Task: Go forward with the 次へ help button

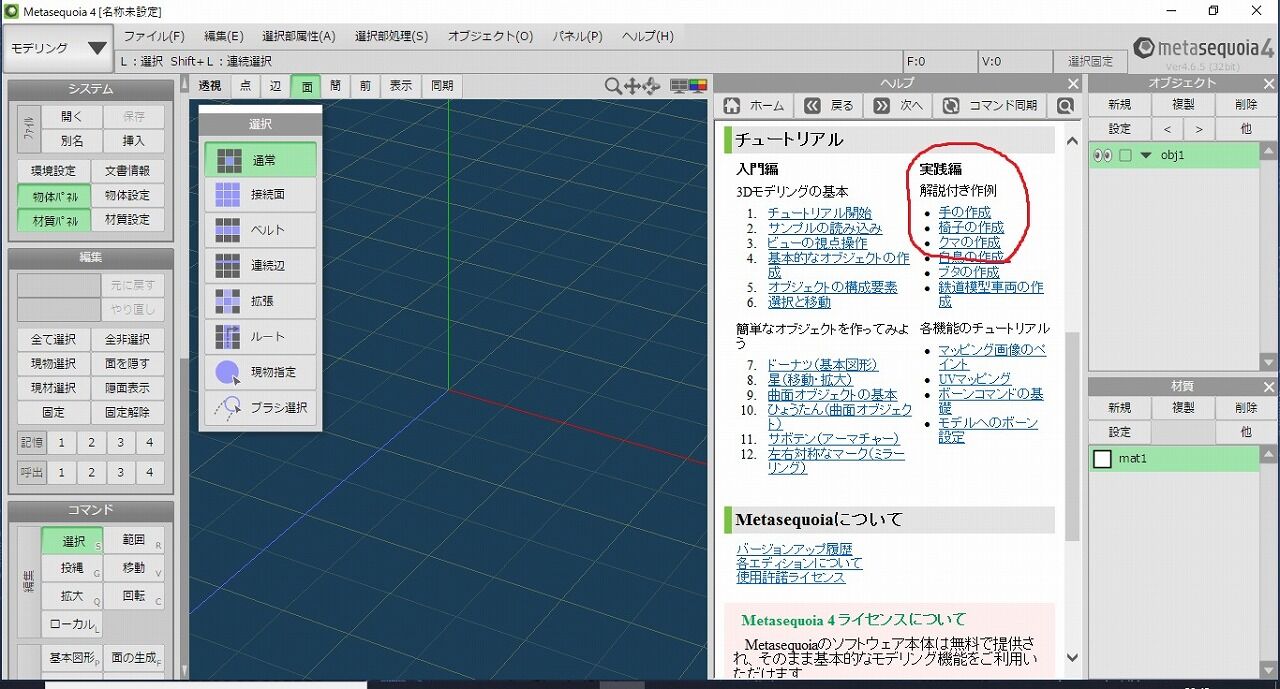Action: click(899, 105)
